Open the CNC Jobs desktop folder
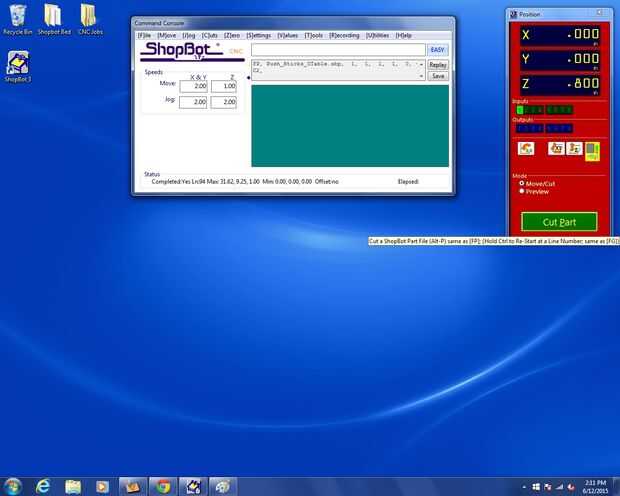Viewport: 620px width, 496px height. click(90, 20)
